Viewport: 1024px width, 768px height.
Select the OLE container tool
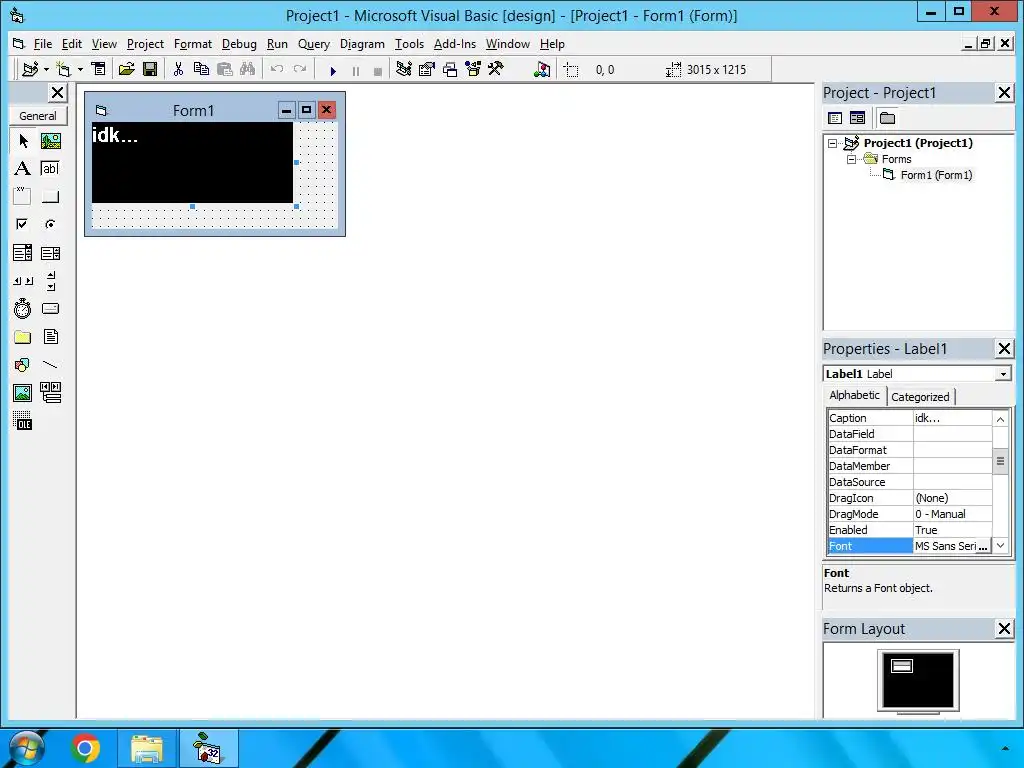tap(23, 421)
